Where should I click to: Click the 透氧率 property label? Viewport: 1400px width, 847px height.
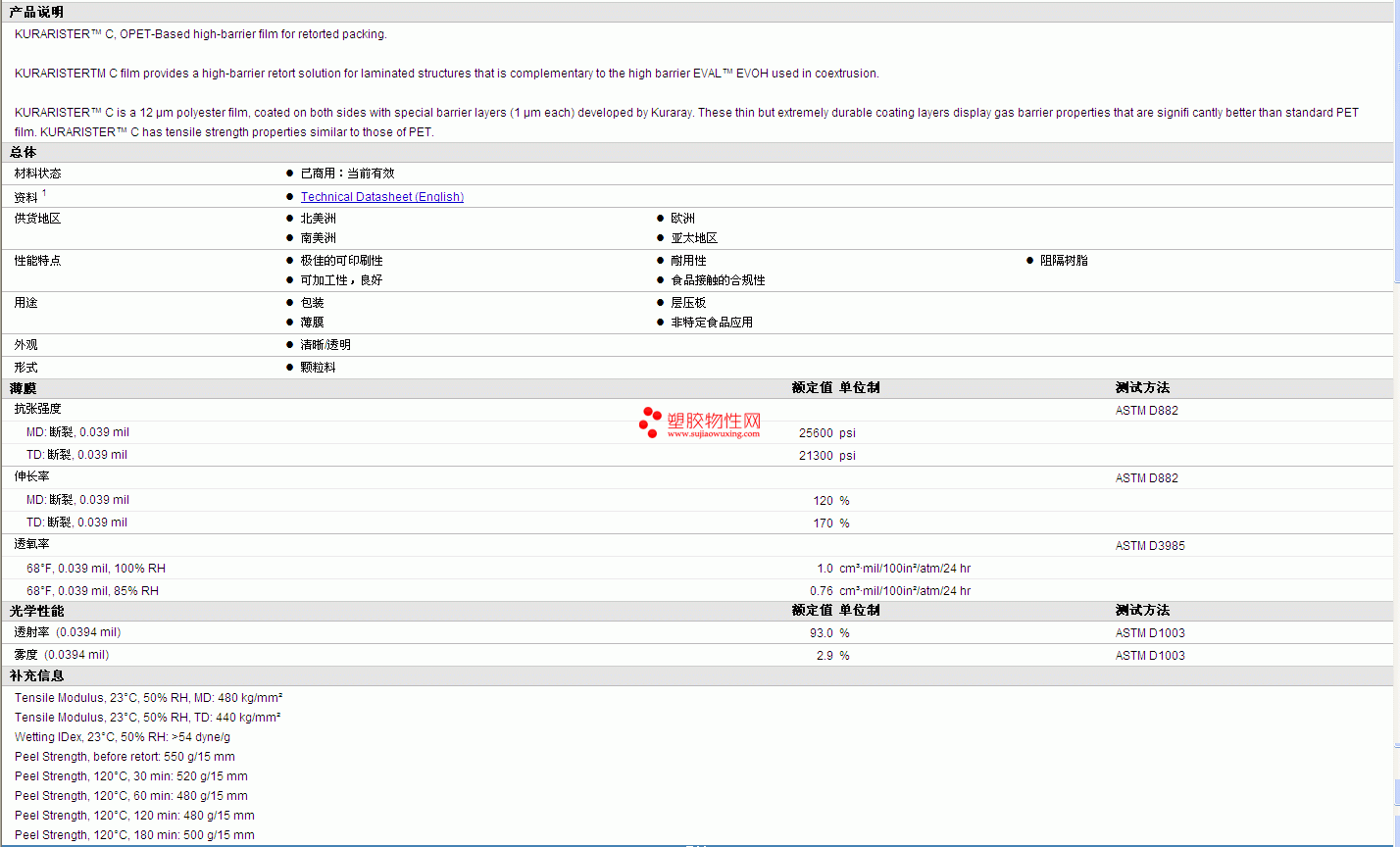[x=31, y=545]
